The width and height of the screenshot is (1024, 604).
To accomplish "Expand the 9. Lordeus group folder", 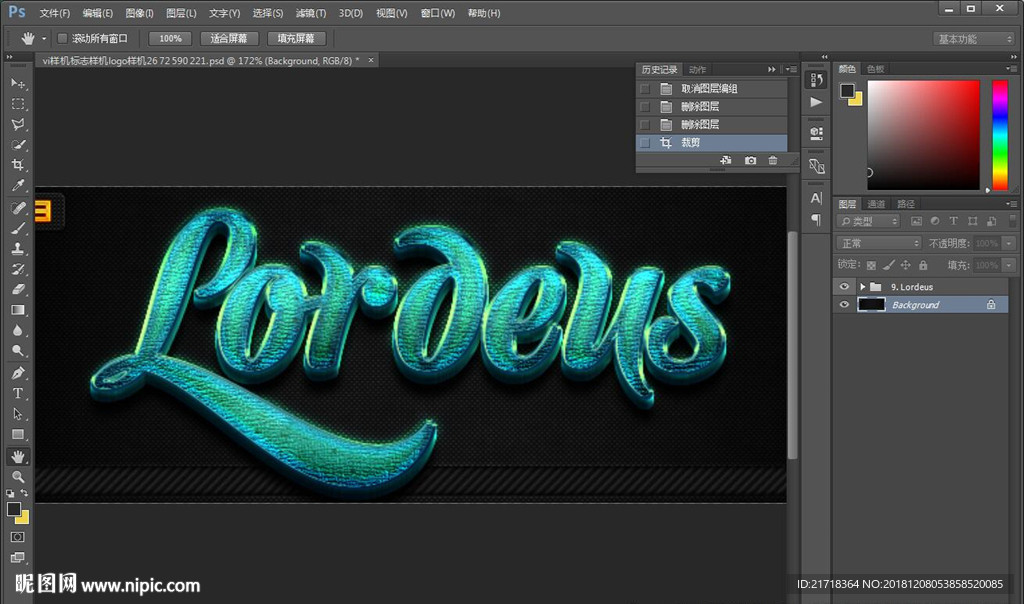I will coord(862,287).
